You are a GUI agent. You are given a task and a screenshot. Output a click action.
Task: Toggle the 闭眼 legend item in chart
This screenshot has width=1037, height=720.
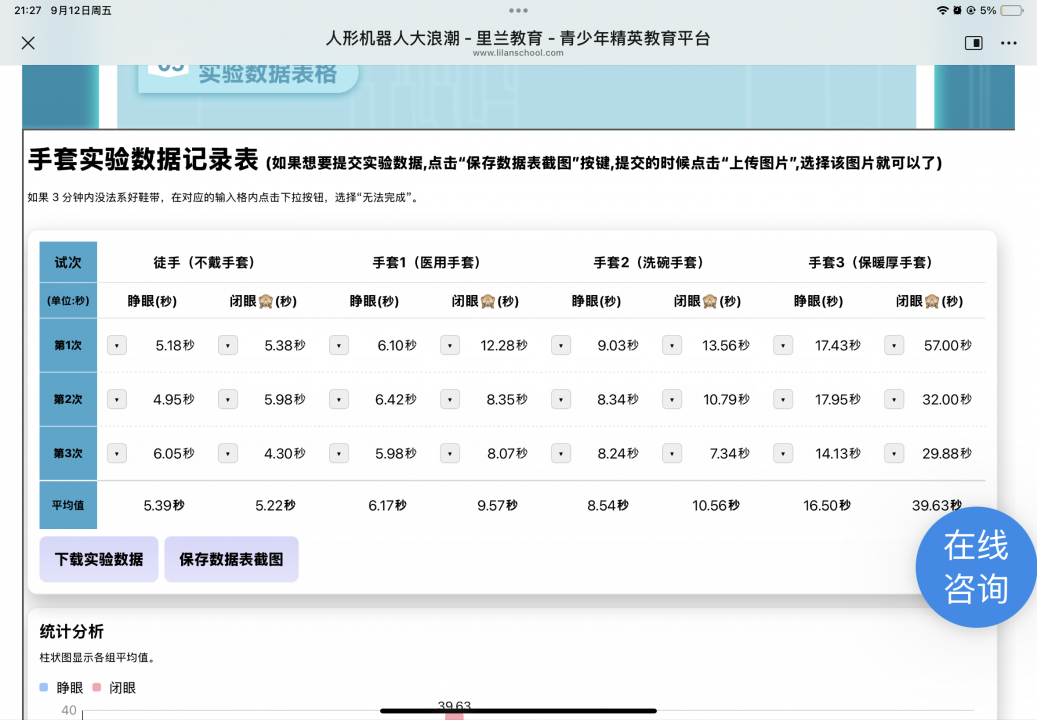click(114, 688)
